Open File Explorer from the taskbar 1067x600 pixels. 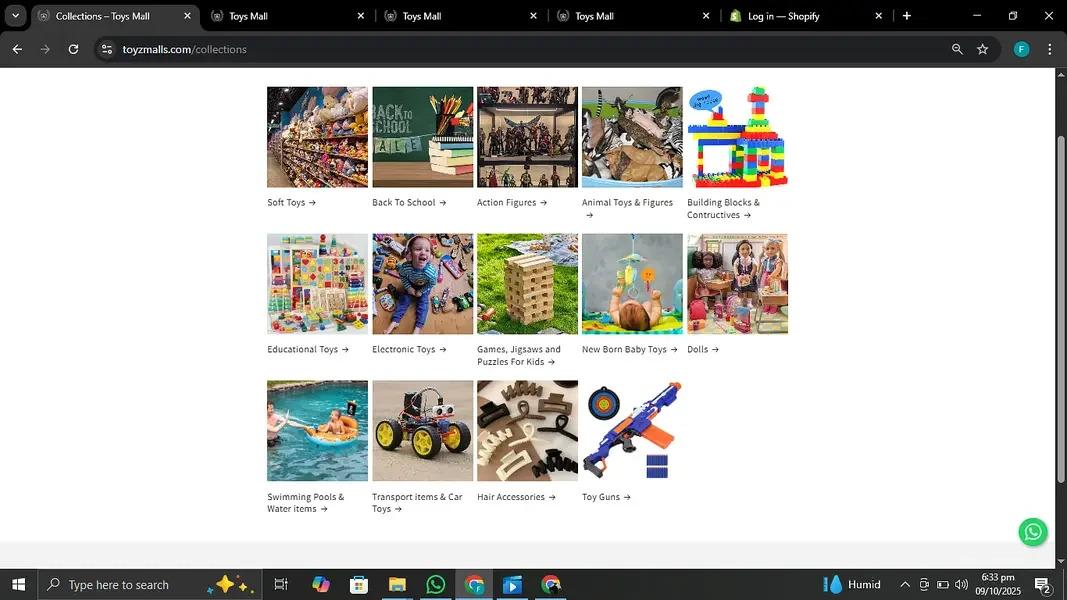[397, 584]
